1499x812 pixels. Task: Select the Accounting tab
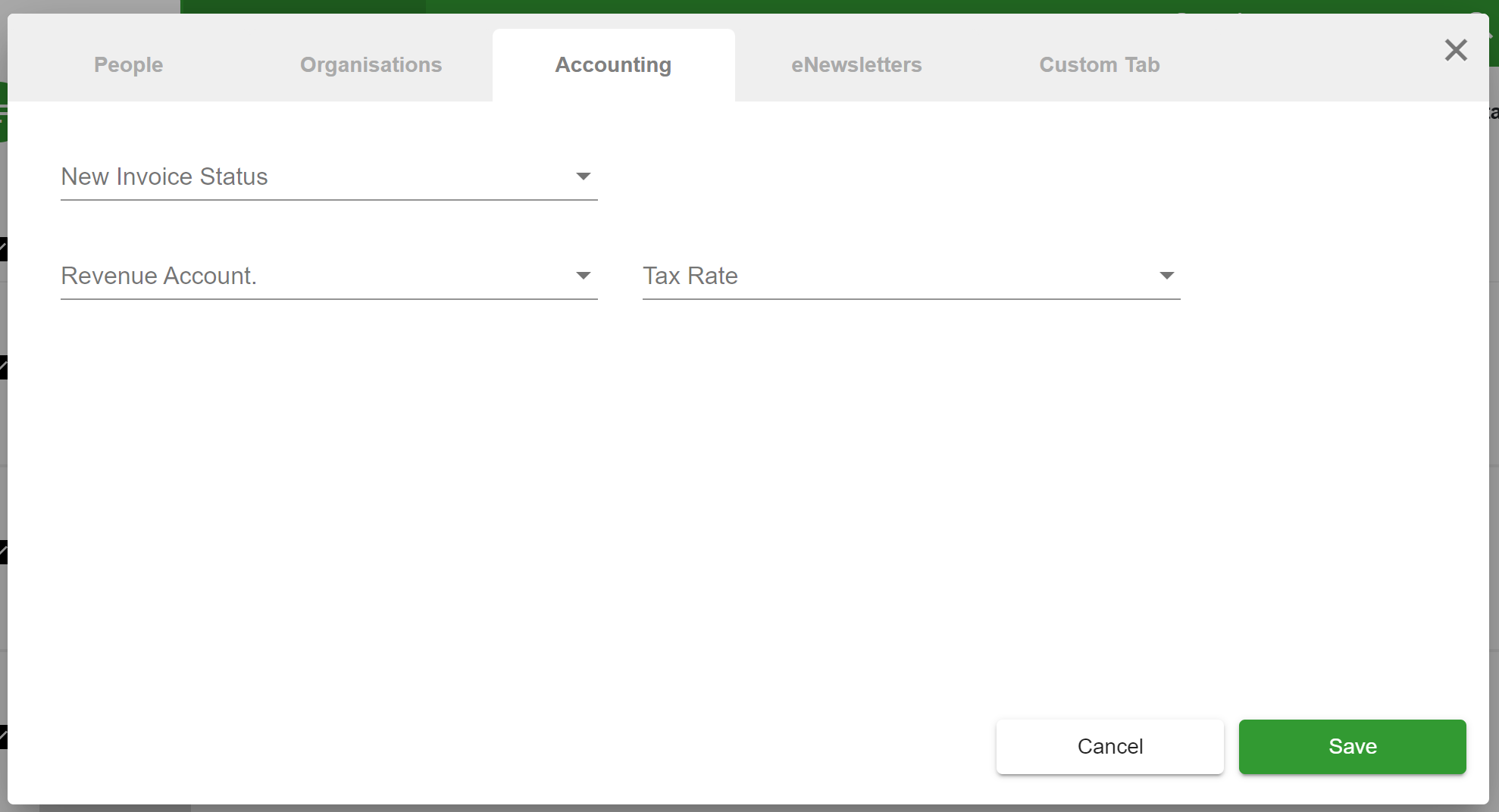pyautogui.click(x=613, y=65)
